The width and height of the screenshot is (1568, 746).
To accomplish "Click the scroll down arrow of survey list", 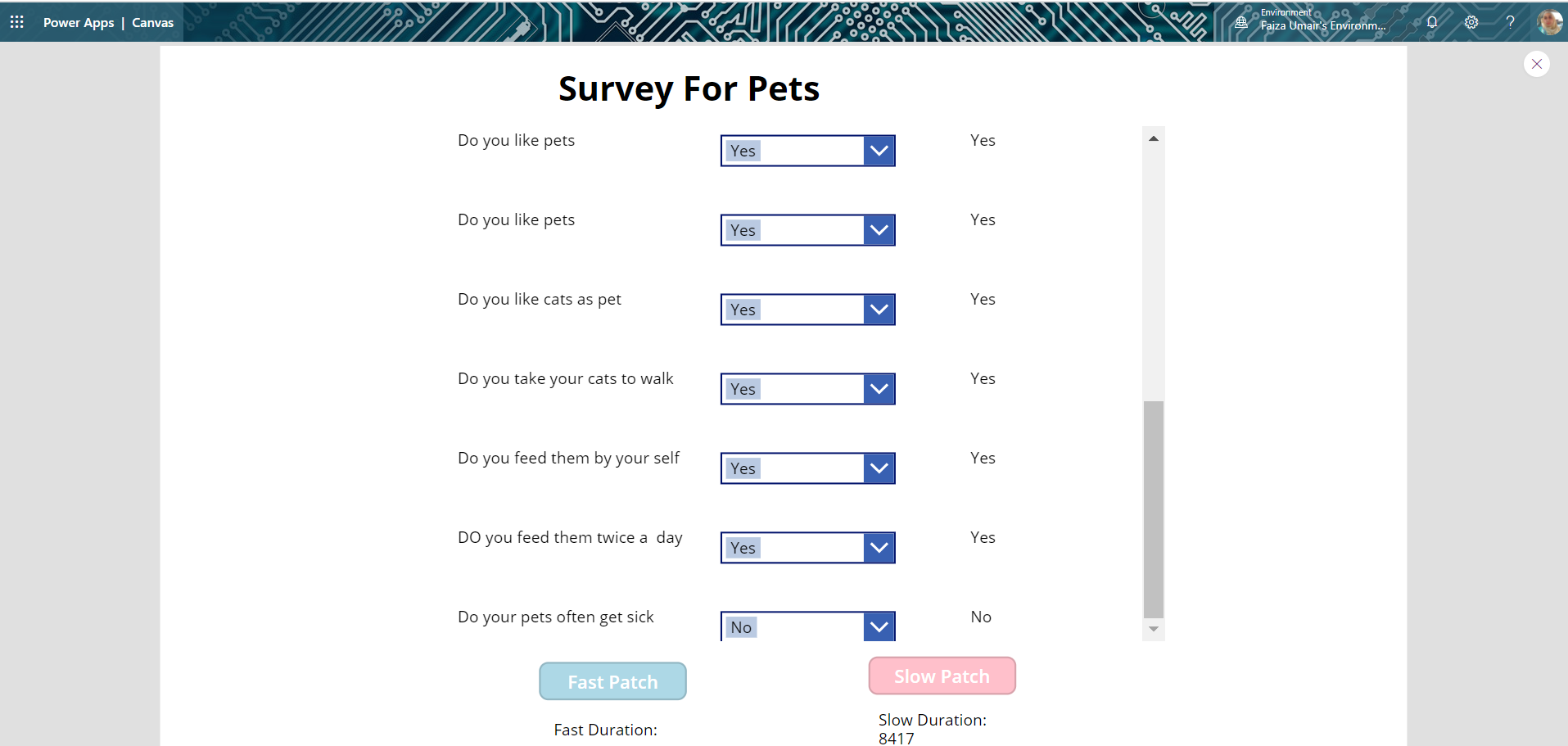I will point(1154,629).
